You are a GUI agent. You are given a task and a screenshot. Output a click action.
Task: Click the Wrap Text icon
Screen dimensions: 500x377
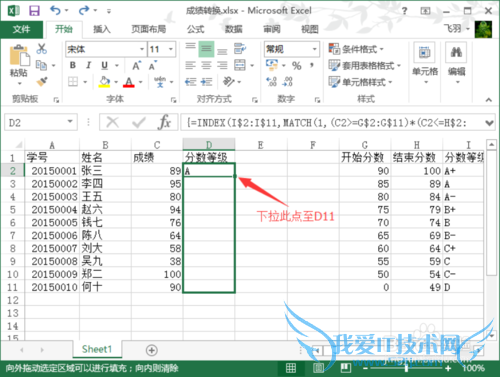[x=240, y=49]
